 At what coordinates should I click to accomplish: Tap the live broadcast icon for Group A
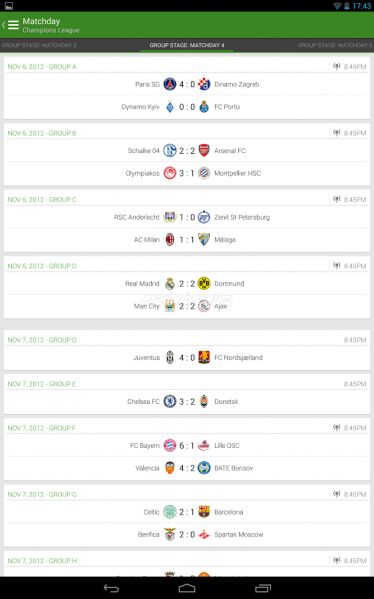pyautogui.click(x=336, y=66)
